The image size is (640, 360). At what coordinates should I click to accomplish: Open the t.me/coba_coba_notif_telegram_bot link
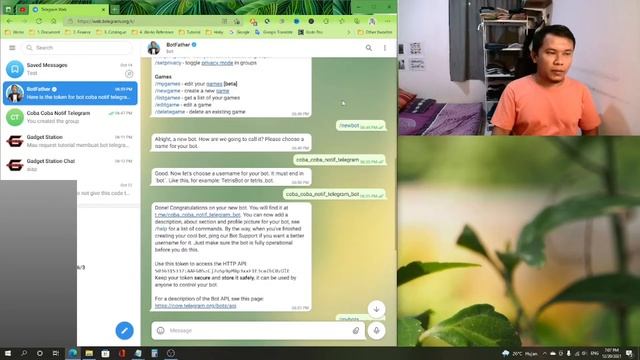198,215
